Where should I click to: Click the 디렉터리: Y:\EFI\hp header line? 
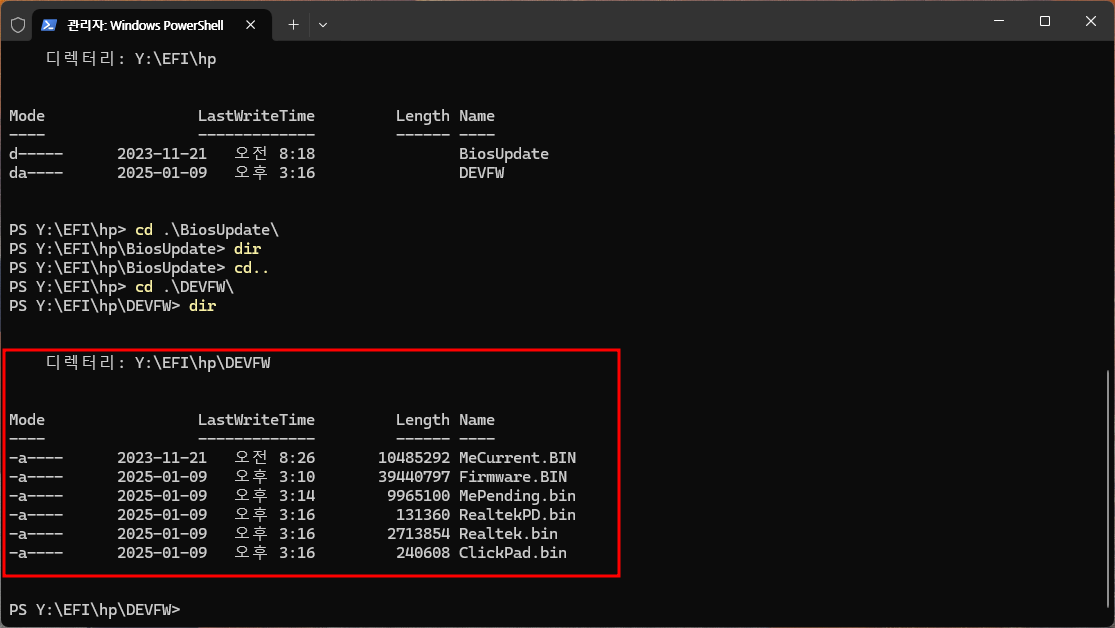131,59
